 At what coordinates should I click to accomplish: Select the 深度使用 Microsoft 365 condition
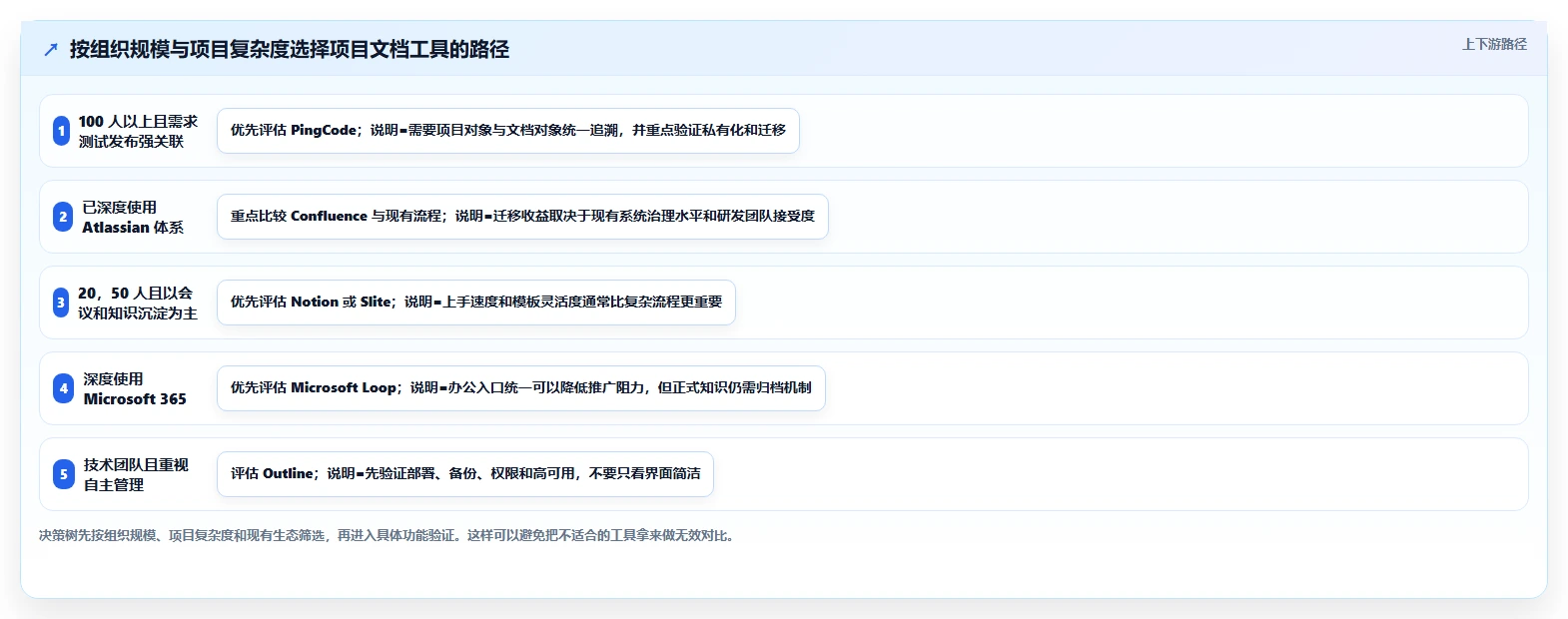(x=135, y=388)
